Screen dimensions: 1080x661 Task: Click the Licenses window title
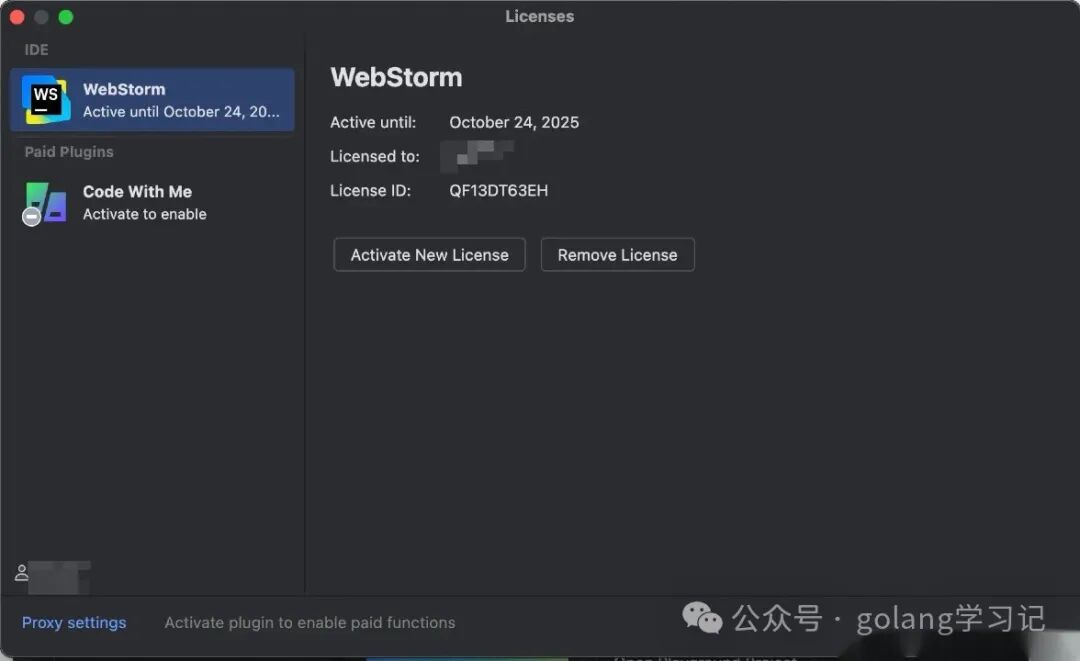click(x=539, y=16)
